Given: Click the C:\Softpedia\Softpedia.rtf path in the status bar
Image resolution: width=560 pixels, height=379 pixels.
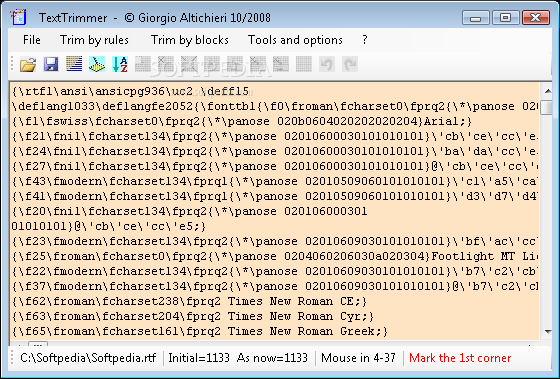Looking at the screenshot, I should (x=88, y=358).
